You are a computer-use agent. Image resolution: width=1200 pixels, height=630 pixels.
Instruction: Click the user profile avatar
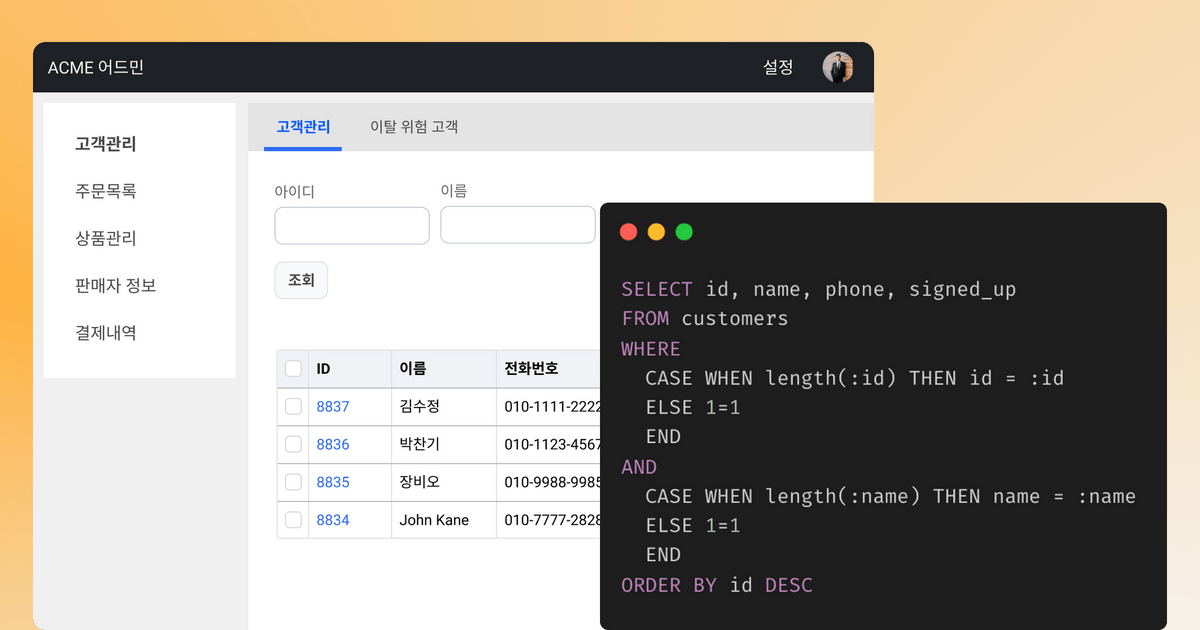tap(837, 67)
